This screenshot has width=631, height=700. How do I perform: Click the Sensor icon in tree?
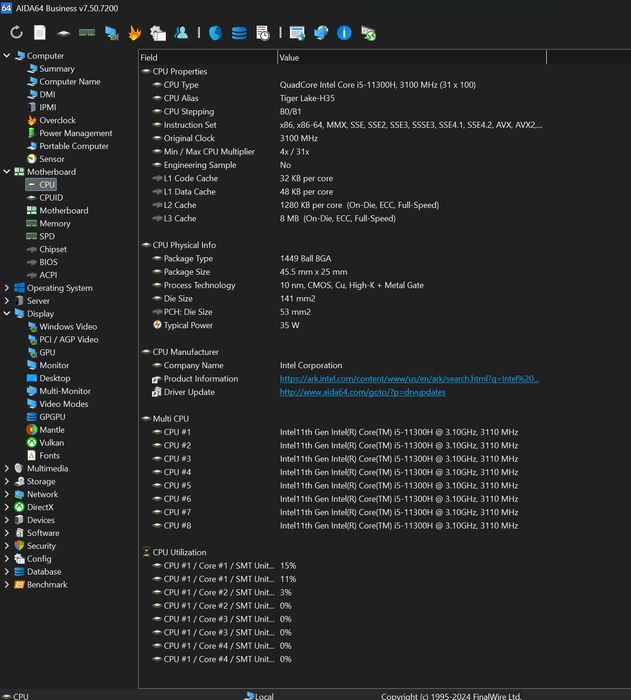click(x=32, y=158)
